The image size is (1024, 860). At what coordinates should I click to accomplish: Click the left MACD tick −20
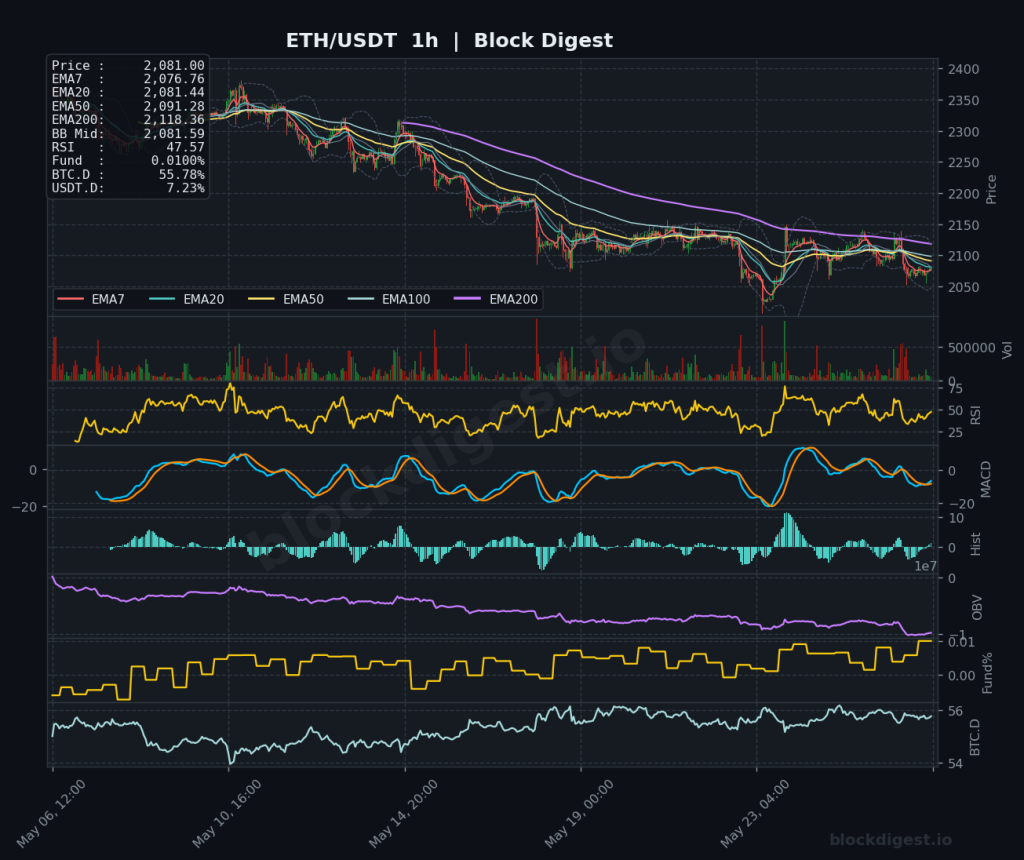pyautogui.click(x=24, y=507)
